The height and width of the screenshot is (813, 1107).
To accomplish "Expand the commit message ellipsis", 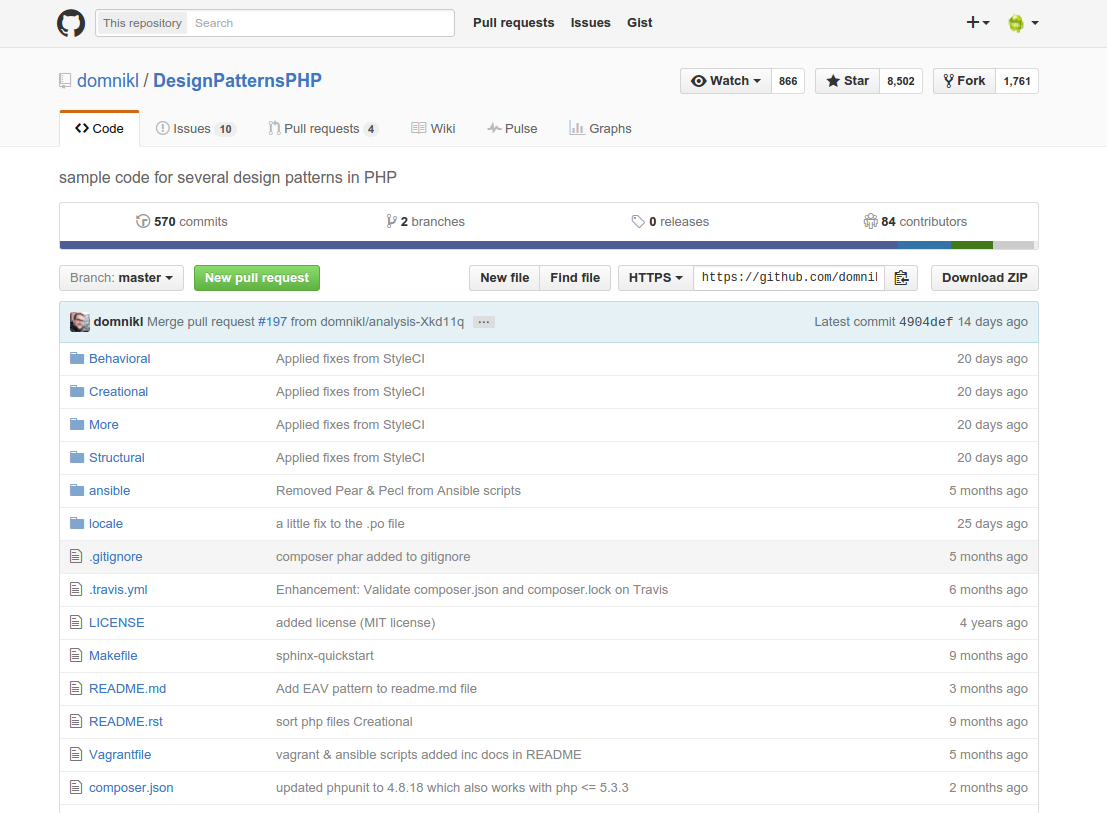I will pos(484,322).
